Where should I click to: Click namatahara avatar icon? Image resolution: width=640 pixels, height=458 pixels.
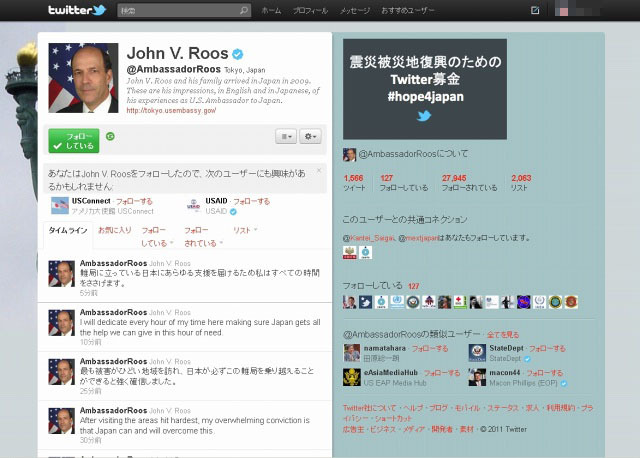pos(352,353)
